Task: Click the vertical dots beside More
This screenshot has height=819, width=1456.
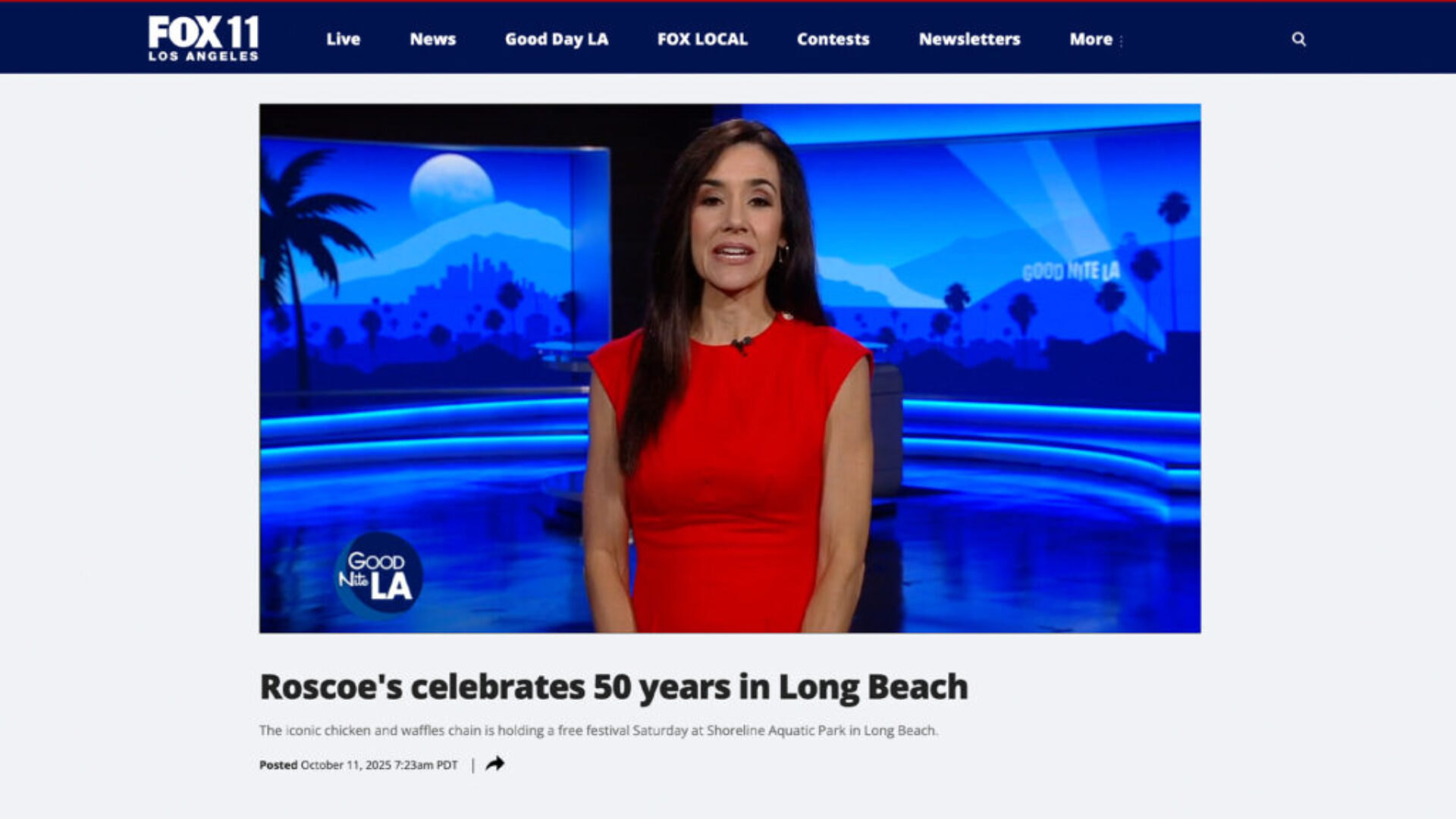Action: coord(1121,42)
